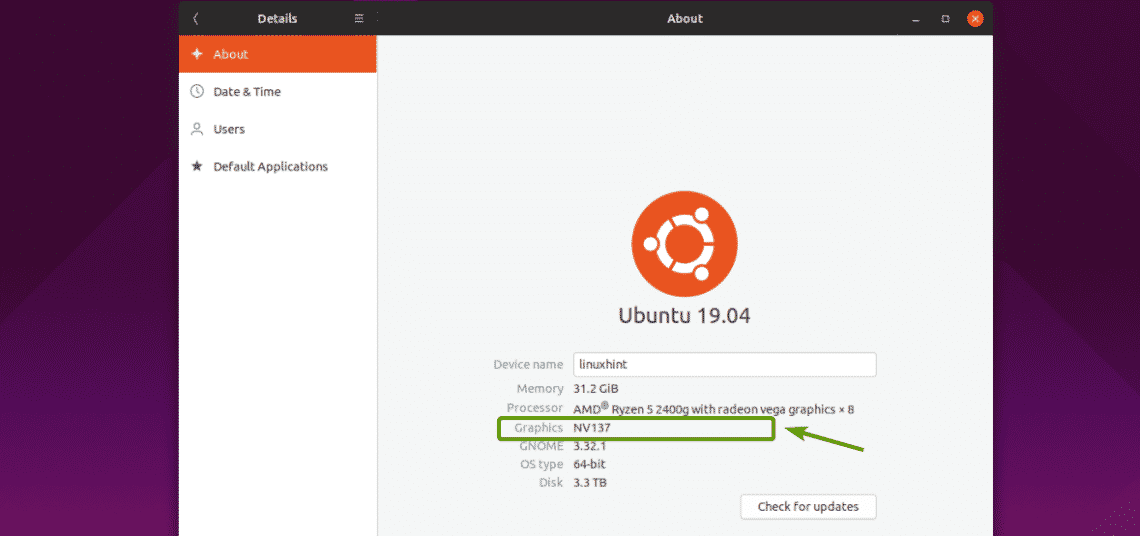This screenshot has width=1140, height=536.
Task: Click the Users person icon
Action: [x=196, y=129]
